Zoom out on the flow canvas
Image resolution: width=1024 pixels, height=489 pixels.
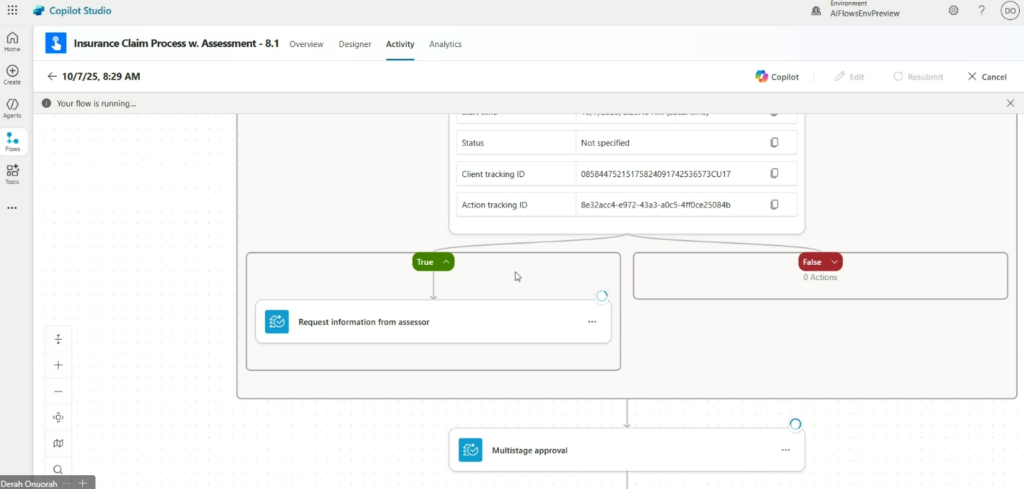[58, 392]
